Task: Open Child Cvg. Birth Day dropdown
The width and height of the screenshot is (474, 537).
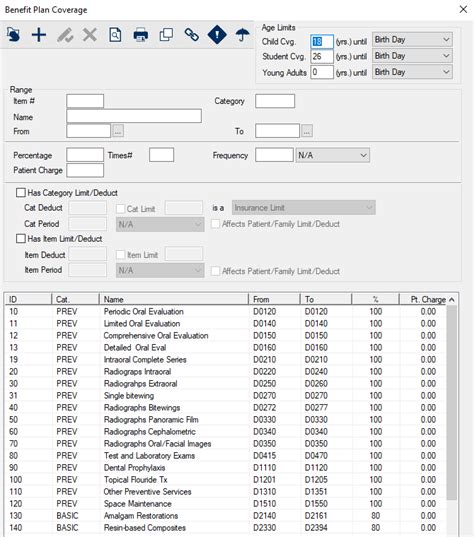Action: click(x=412, y=40)
